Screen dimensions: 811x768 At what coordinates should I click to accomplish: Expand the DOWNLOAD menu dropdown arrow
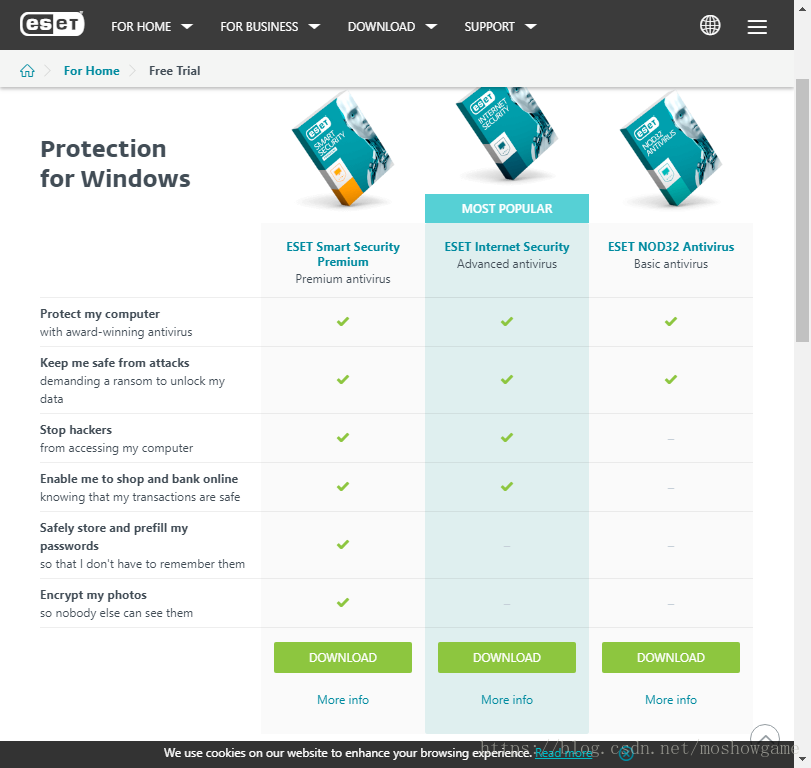pos(431,26)
